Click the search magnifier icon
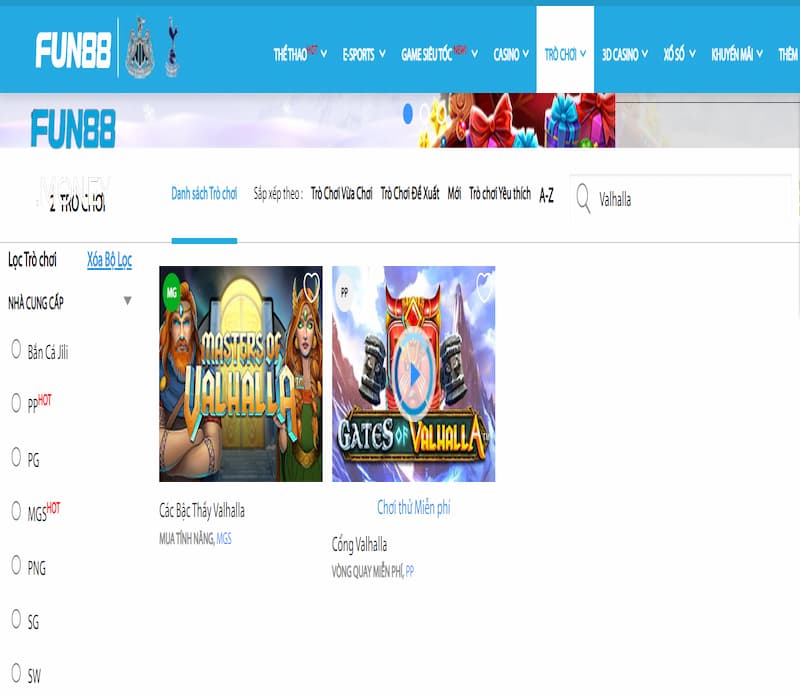The height and width of the screenshot is (697, 800). click(583, 200)
